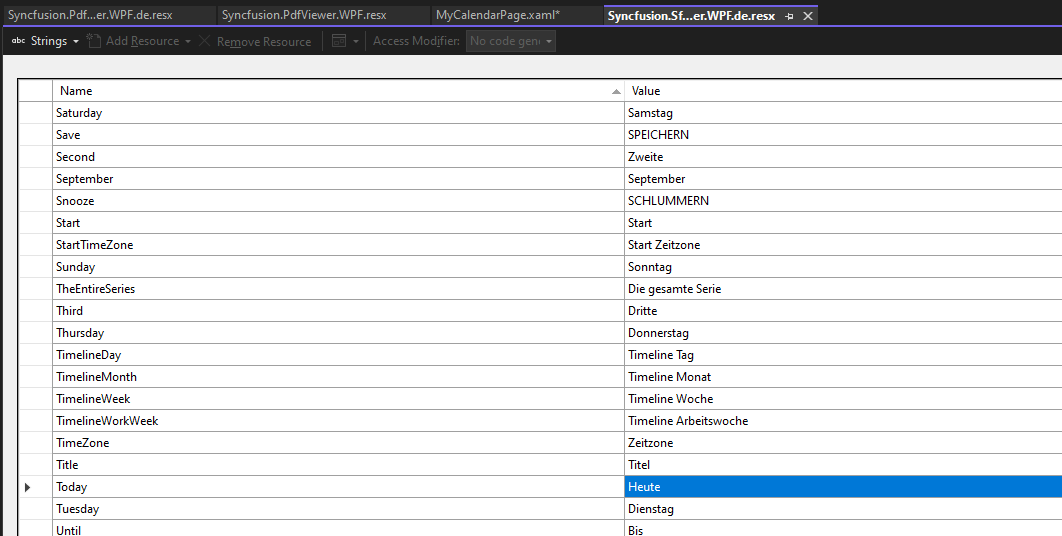1062x536 pixels.
Task: Select the row marker arrow beside Today
Action: [x=28, y=487]
